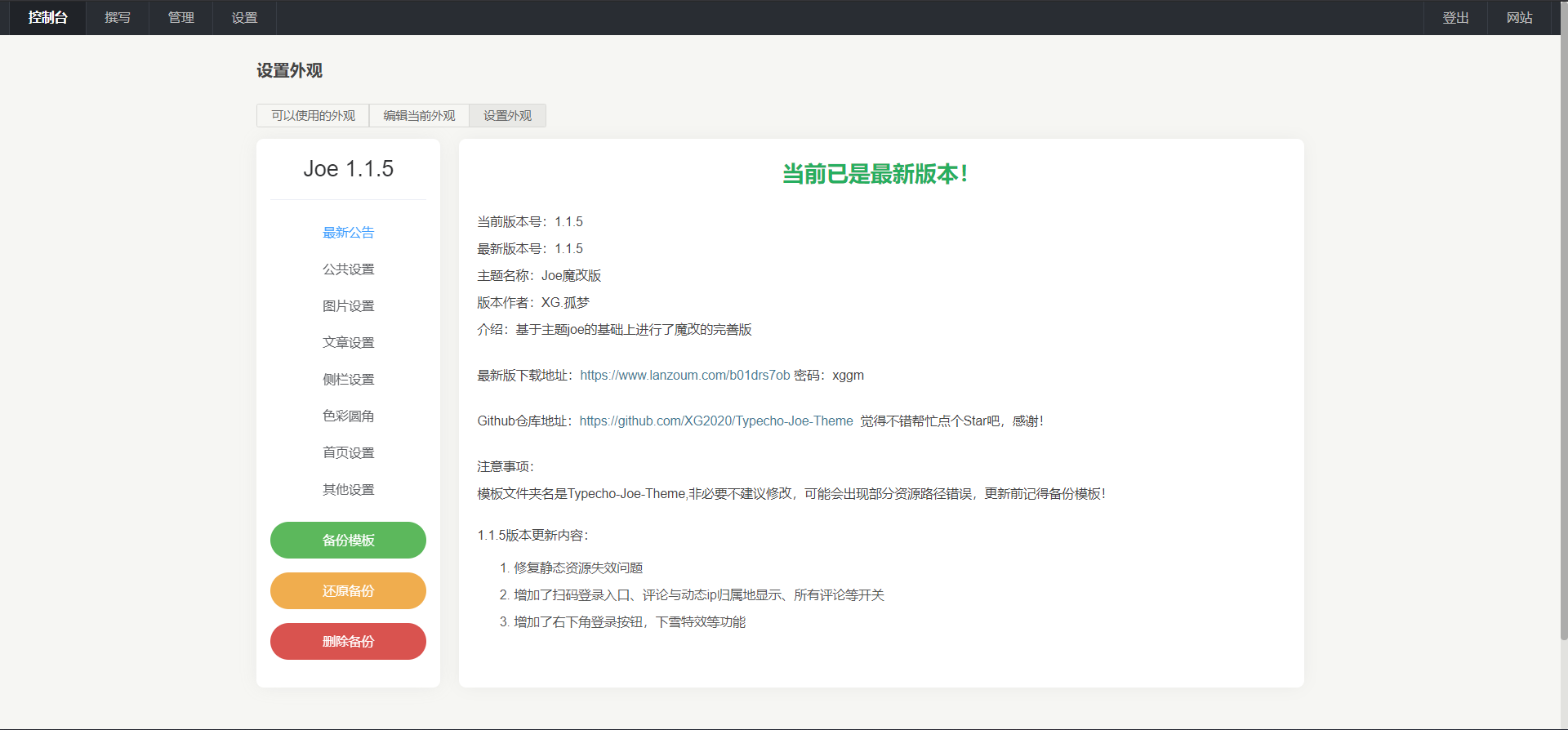Open the 设置 menu in the top bar
1568x730 pixels.
pyautogui.click(x=244, y=17)
